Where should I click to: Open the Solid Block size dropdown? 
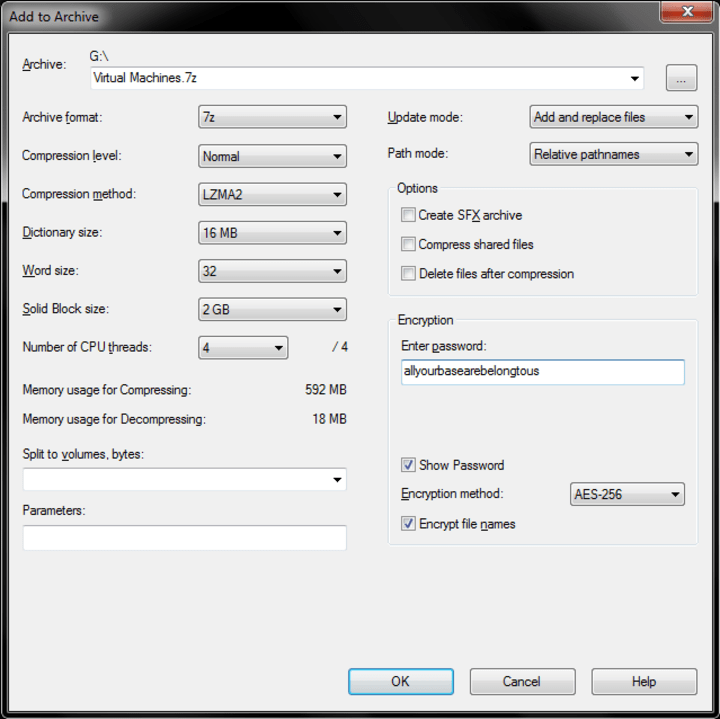pos(272,309)
